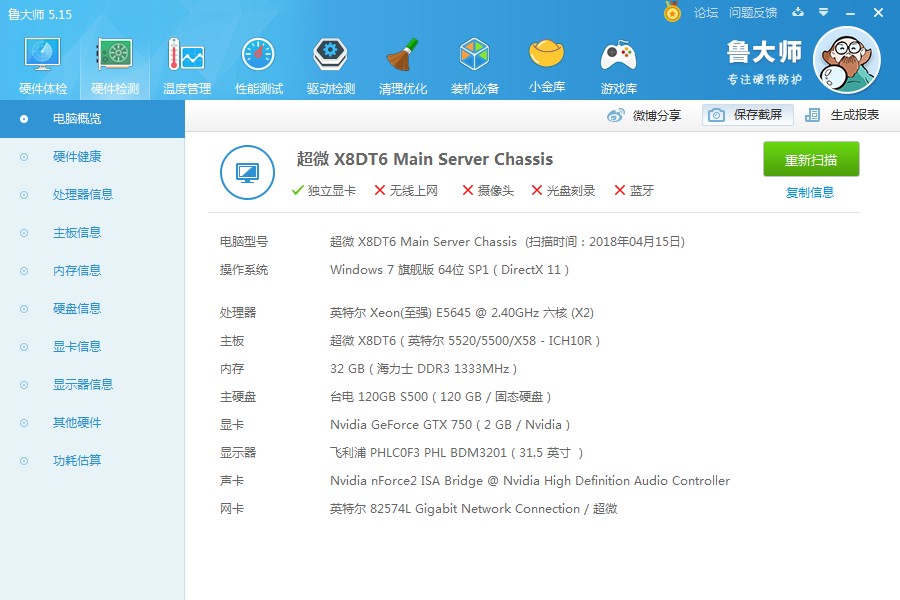
Task: Share via 微博分享 Weibo button
Action: pos(645,115)
